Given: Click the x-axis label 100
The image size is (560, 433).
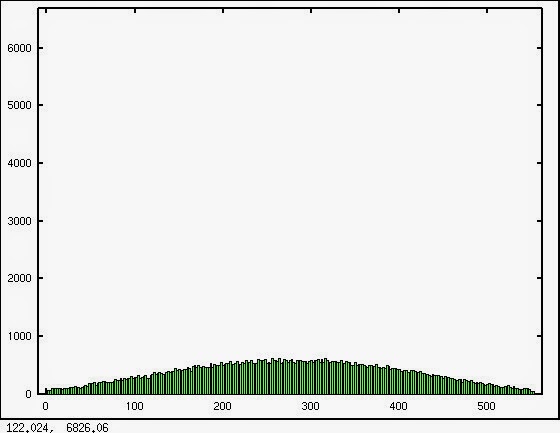Looking at the screenshot, I should coord(135,406).
